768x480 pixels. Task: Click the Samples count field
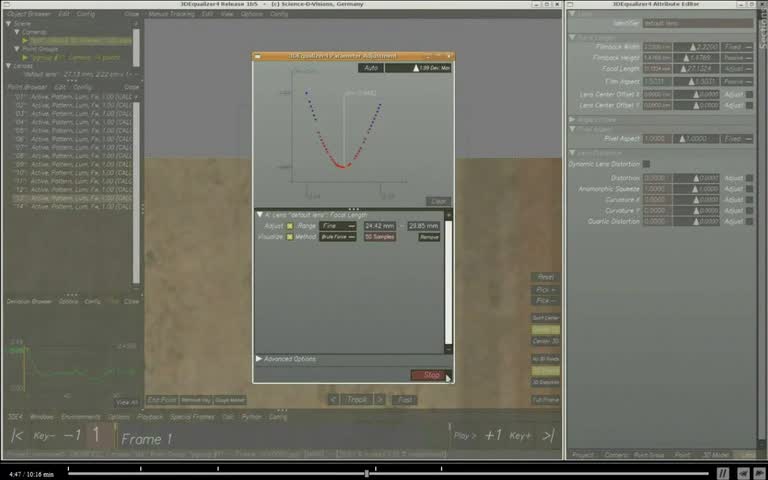pyautogui.click(x=380, y=237)
